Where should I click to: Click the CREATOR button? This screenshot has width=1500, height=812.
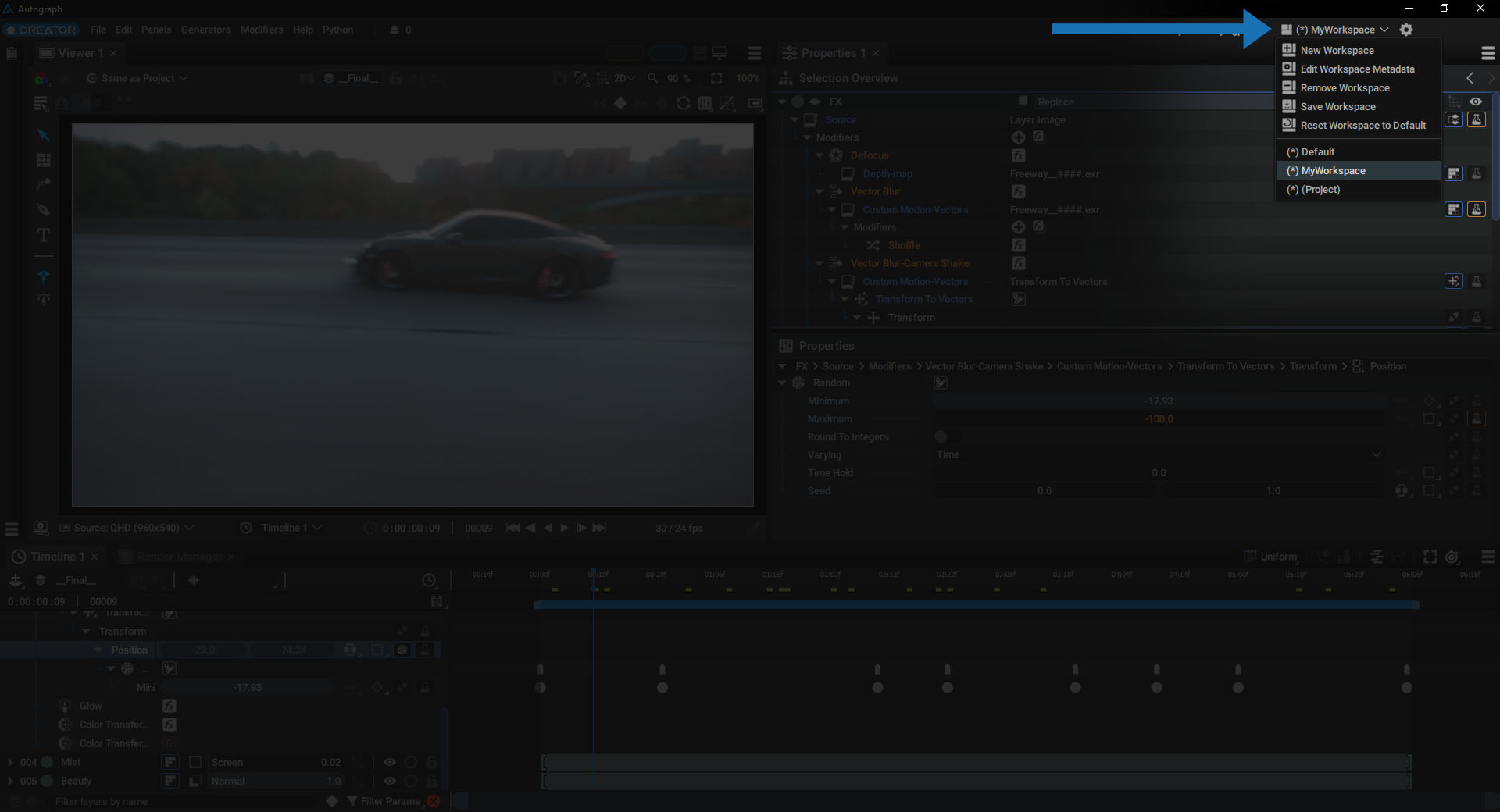coord(41,30)
